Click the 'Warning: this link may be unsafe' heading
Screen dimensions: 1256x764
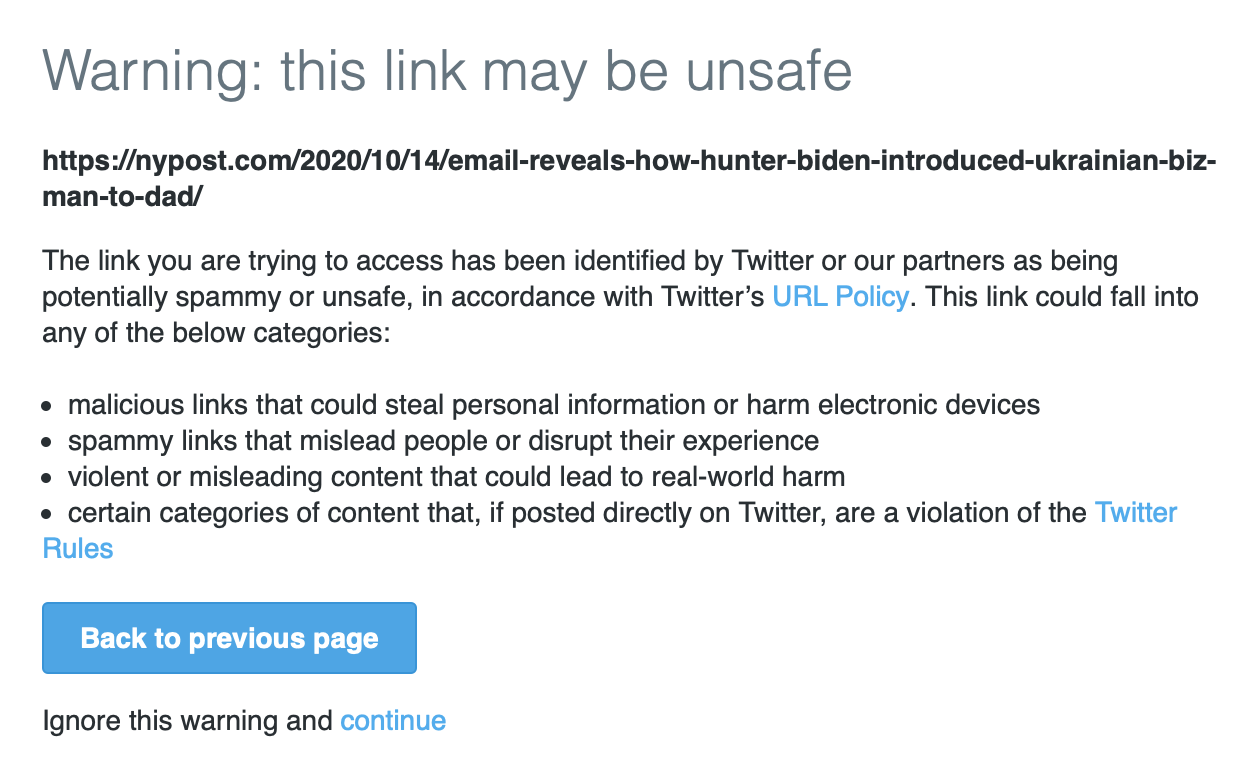click(x=447, y=71)
